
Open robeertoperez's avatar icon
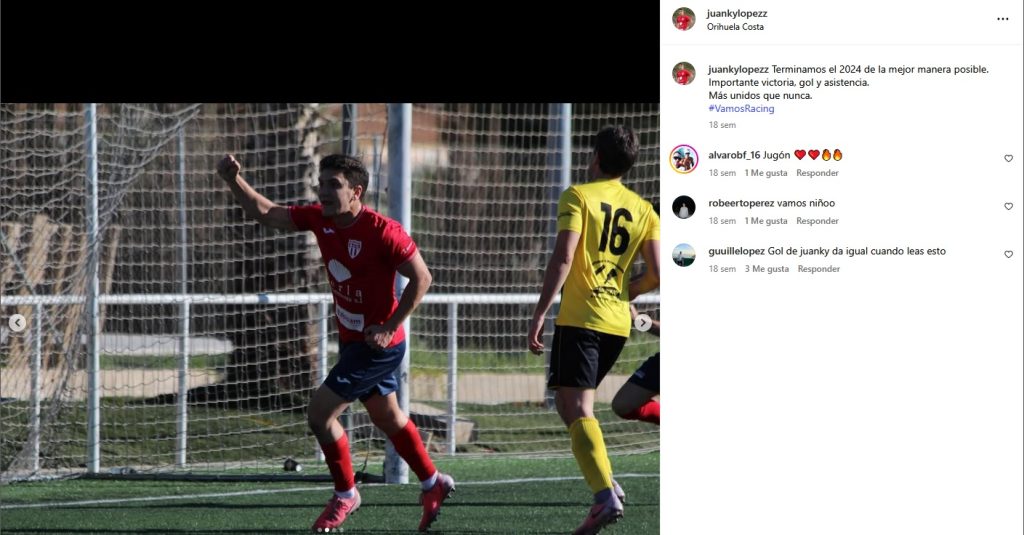click(684, 207)
